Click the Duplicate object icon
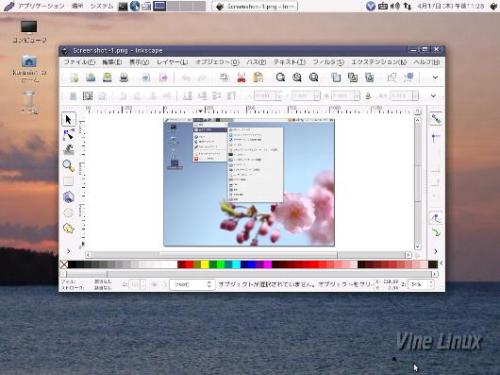The image size is (500, 375). pyautogui.click(x=336, y=78)
